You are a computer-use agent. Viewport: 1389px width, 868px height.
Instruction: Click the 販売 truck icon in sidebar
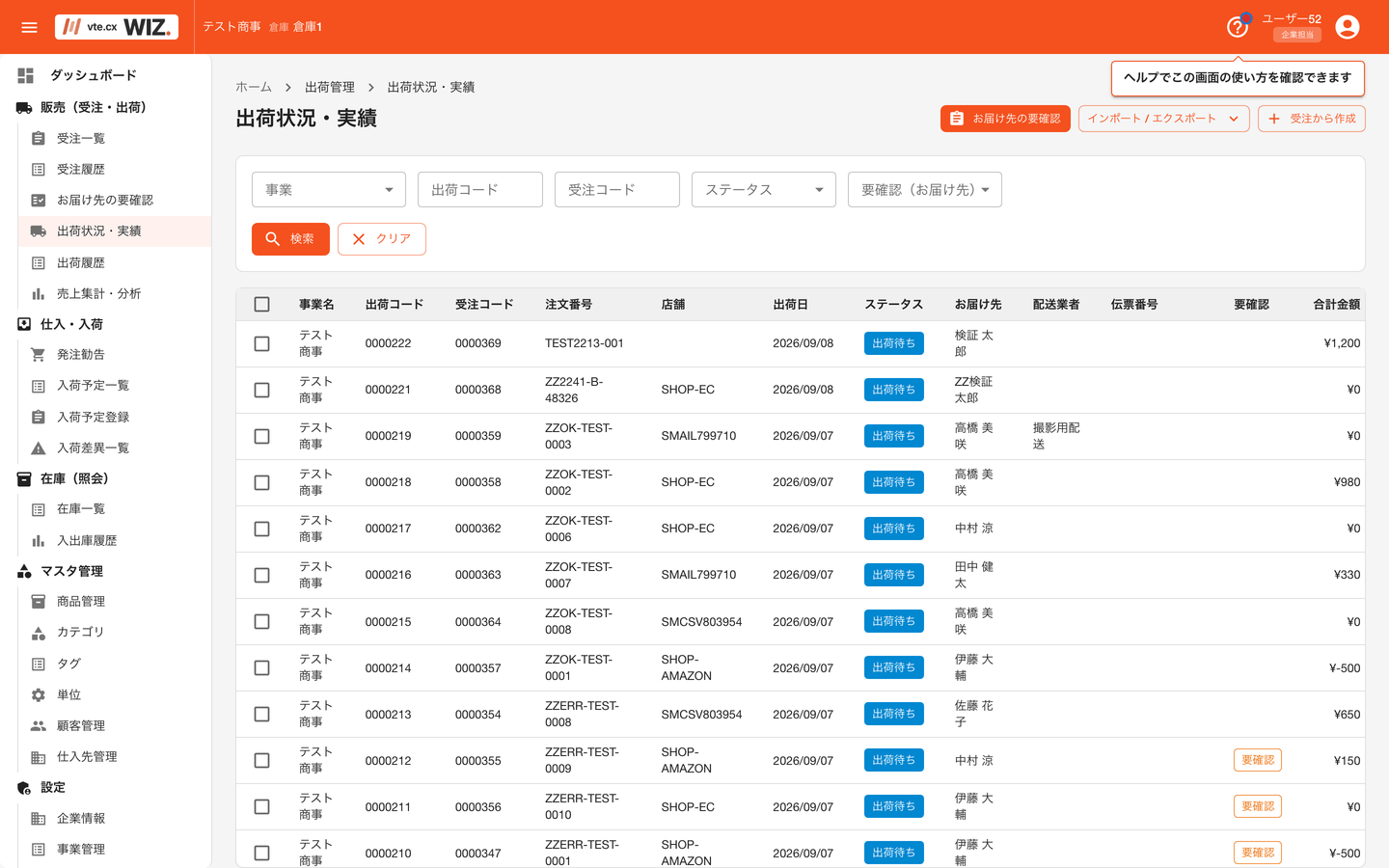pos(24,107)
